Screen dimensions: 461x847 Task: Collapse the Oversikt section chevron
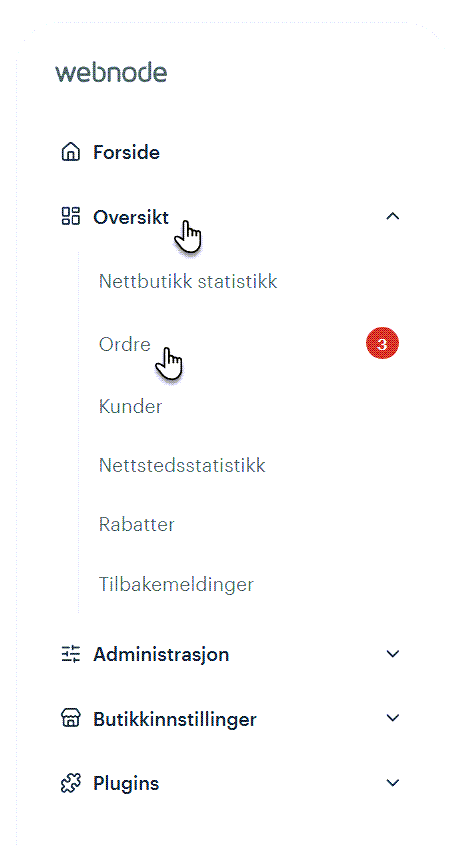pyautogui.click(x=393, y=217)
